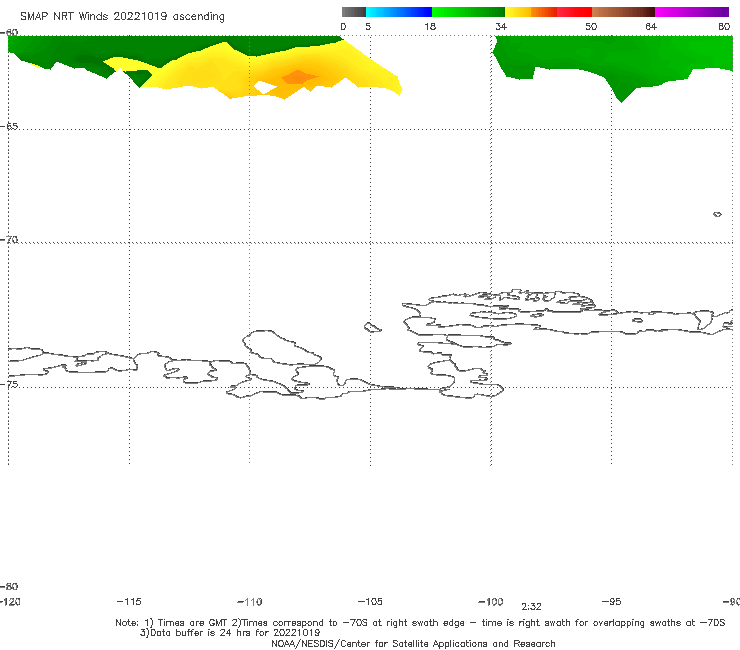Click the small island outline near -91 longitude
The height and width of the screenshot is (650, 740).
[x=717, y=214]
